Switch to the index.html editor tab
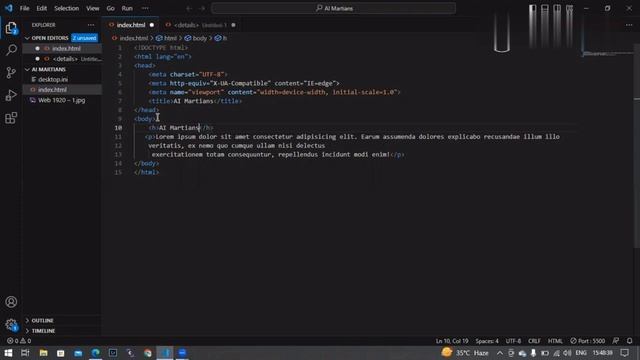Viewport: 640px width, 360px height. 131,25
